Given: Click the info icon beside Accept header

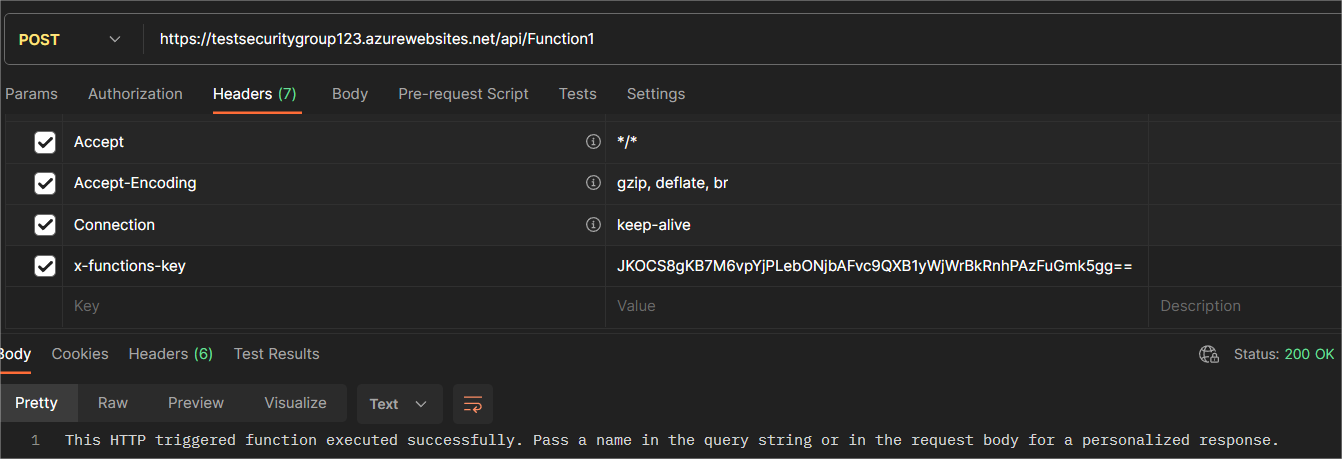Looking at the screenshot, I should (x=593, y=142).
